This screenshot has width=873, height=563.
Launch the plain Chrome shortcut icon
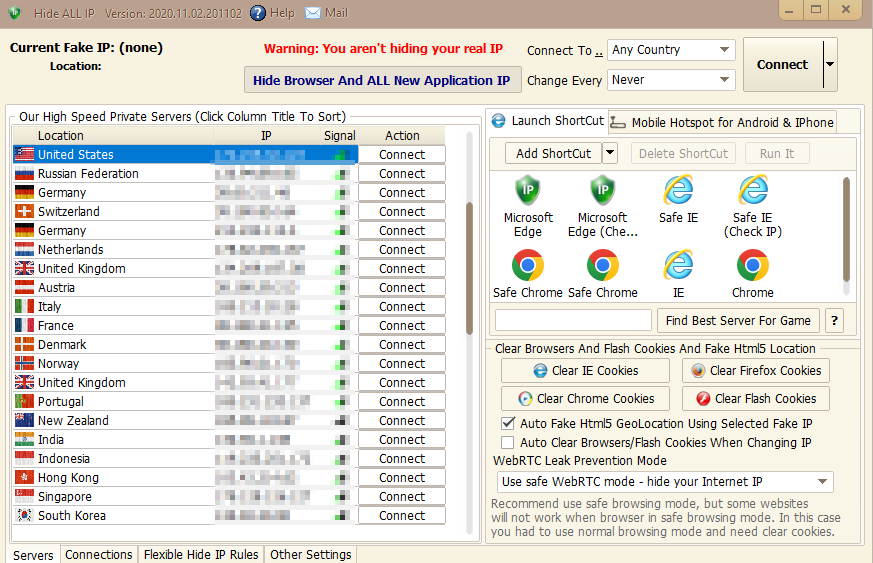753,265
